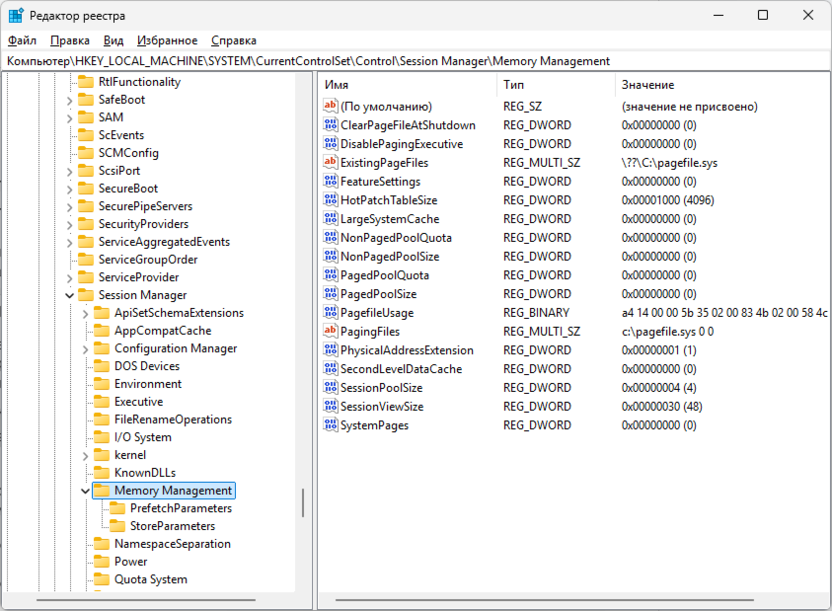
Task: Select the ExistingPageFiles string value icon
Action: coord(330,162)
